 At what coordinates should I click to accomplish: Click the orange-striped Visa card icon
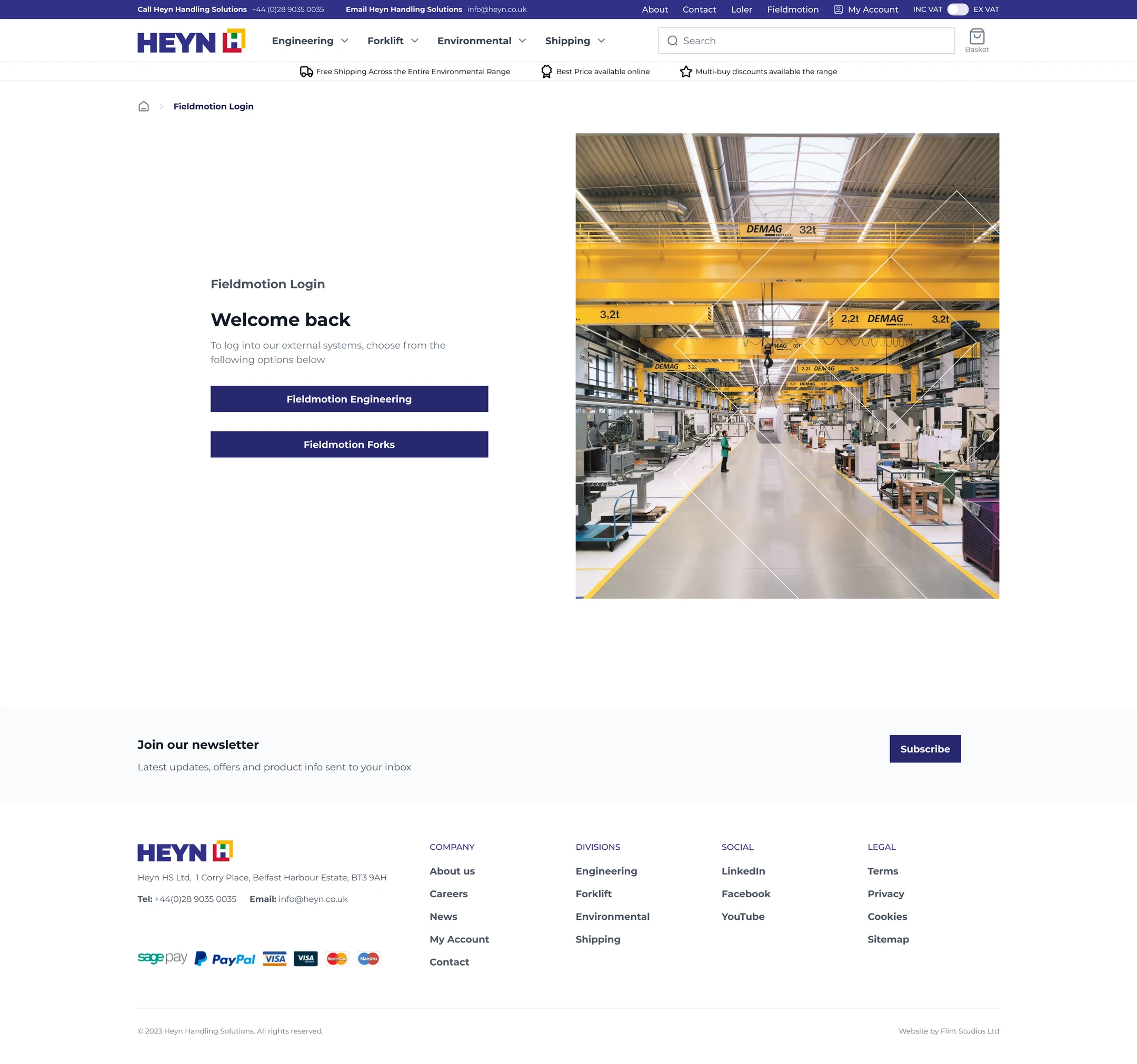(275, 959)
